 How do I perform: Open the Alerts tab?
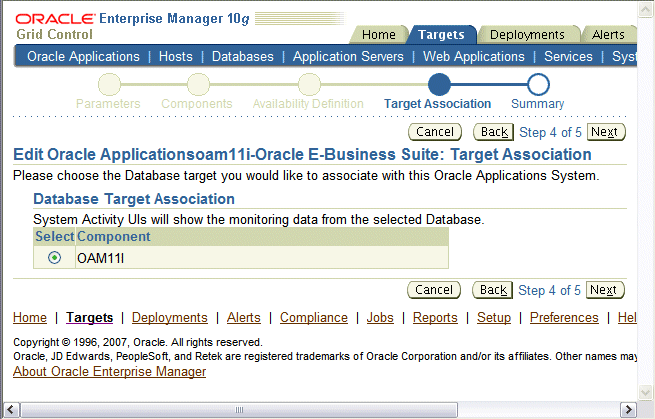608,35
